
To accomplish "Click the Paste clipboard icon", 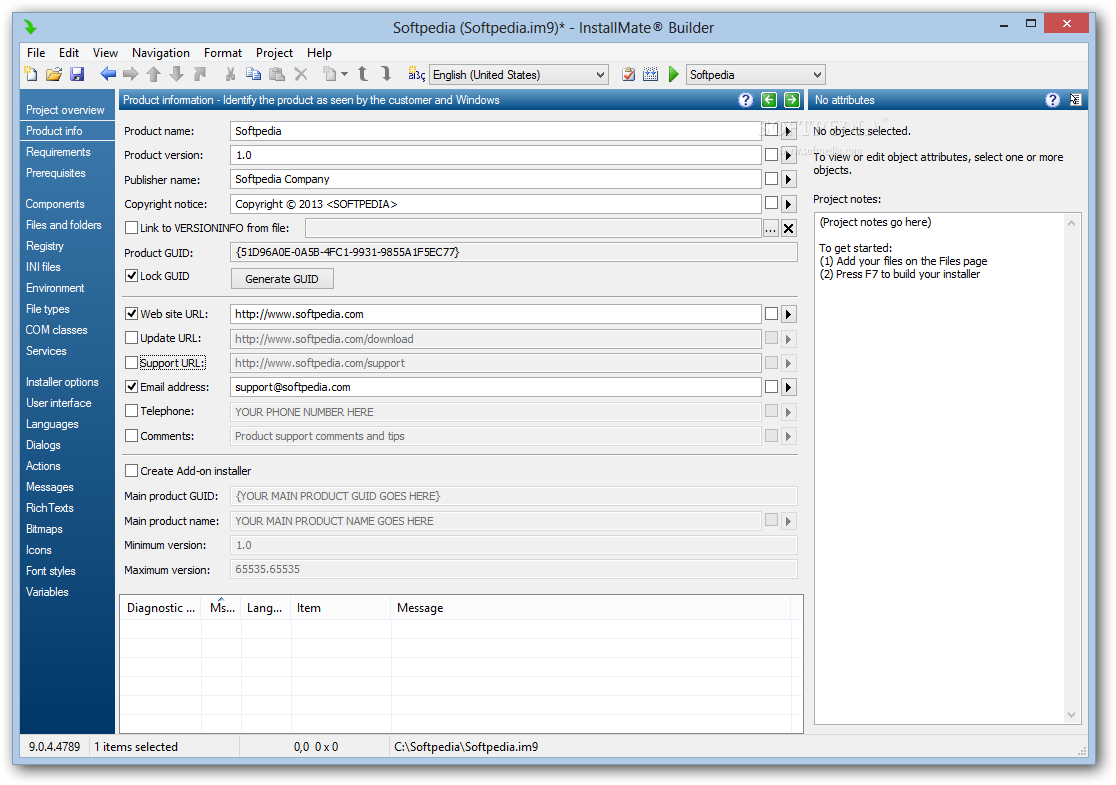I will click(x=277, y=74).
